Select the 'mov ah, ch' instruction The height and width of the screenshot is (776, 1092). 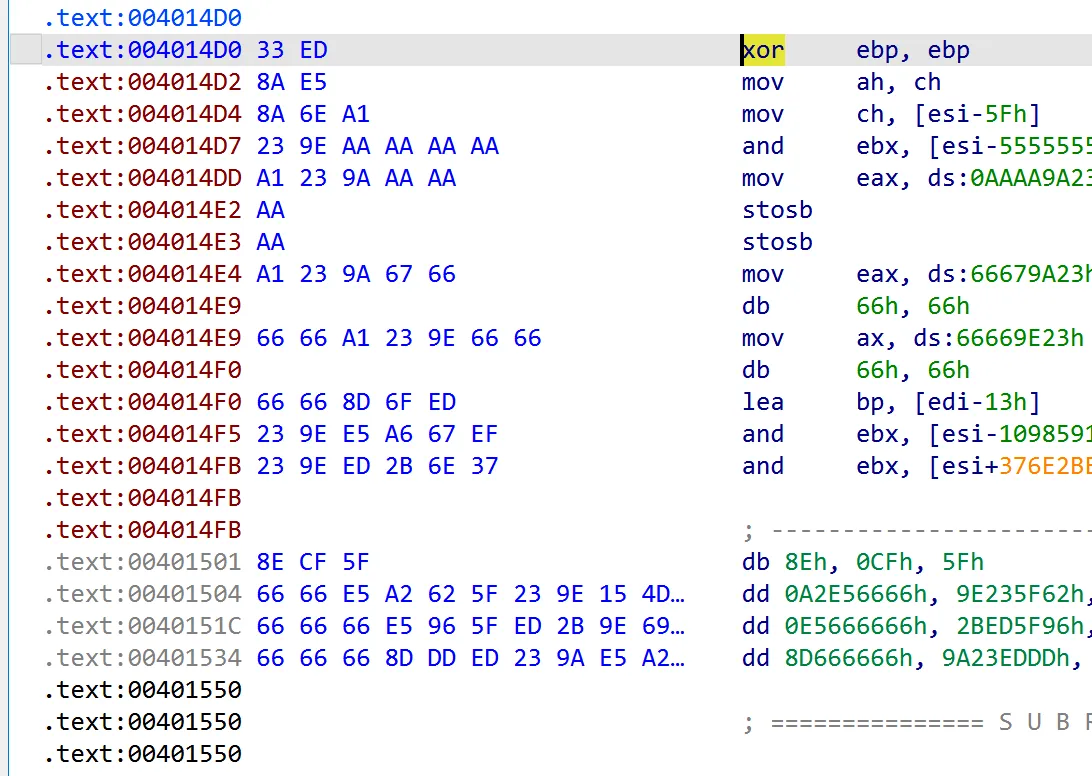pyautogui.click(x=841, y=82)
